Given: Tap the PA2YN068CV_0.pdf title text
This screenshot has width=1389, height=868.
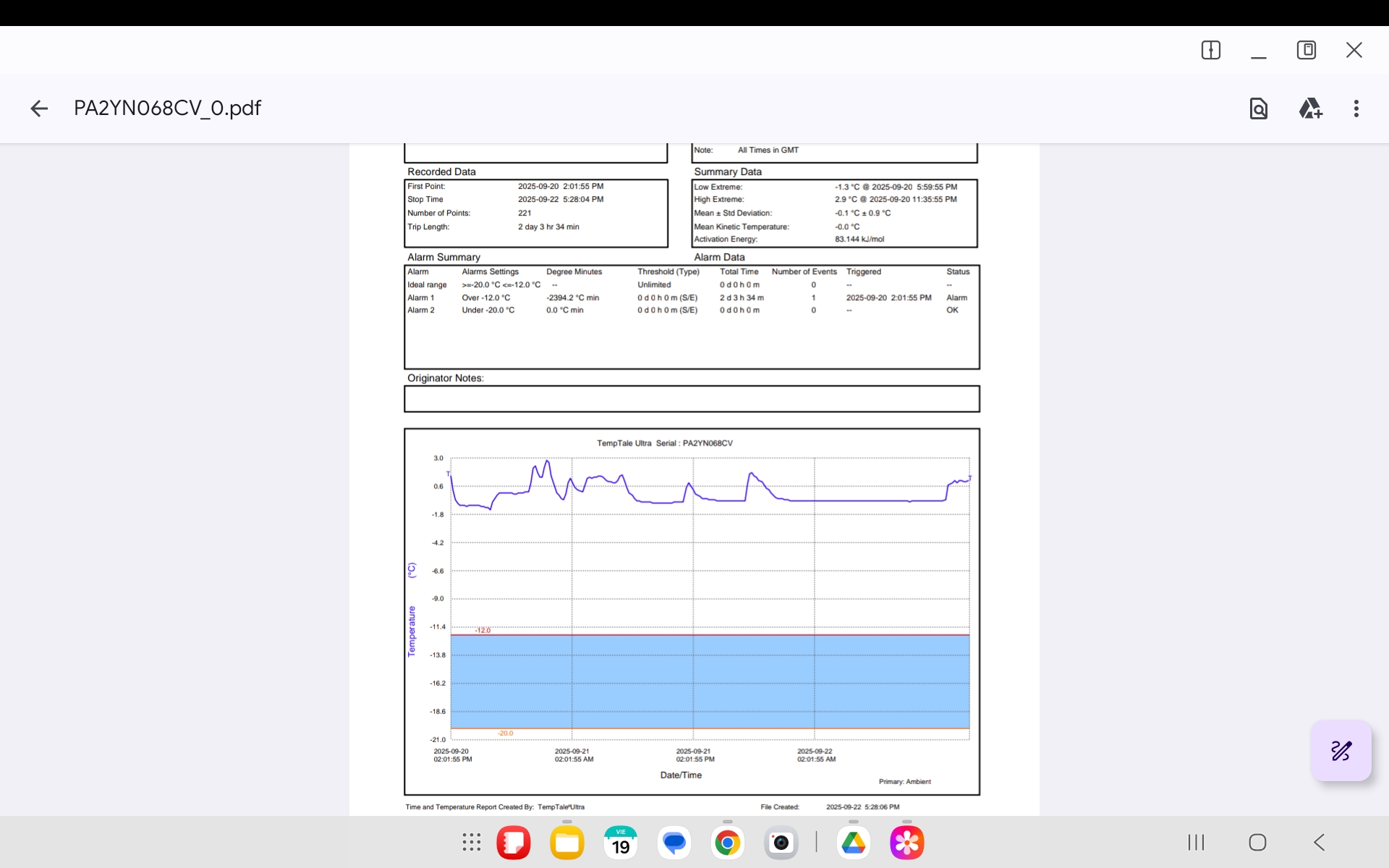Looking at the screenshot, I should click(167, 109).
